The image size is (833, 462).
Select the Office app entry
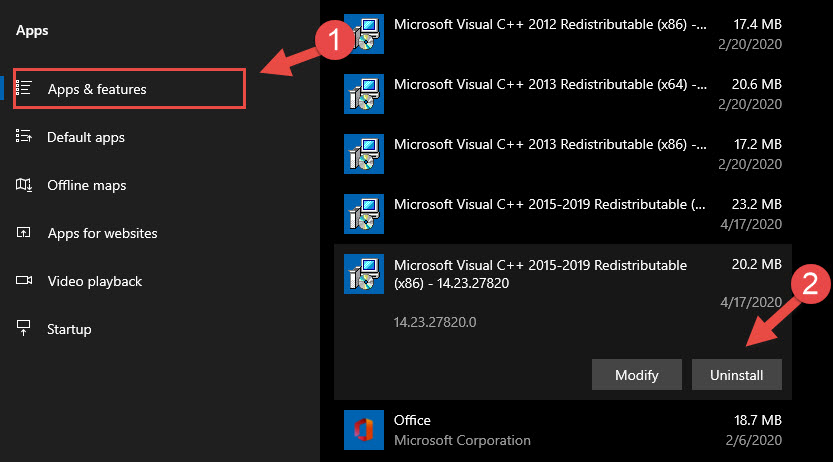563,430
